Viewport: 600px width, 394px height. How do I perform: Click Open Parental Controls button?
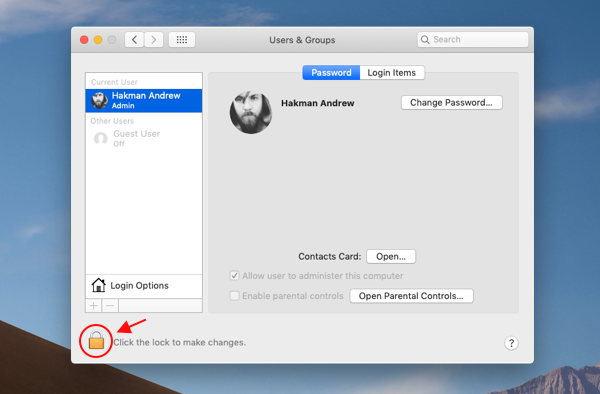click(411, 296)
